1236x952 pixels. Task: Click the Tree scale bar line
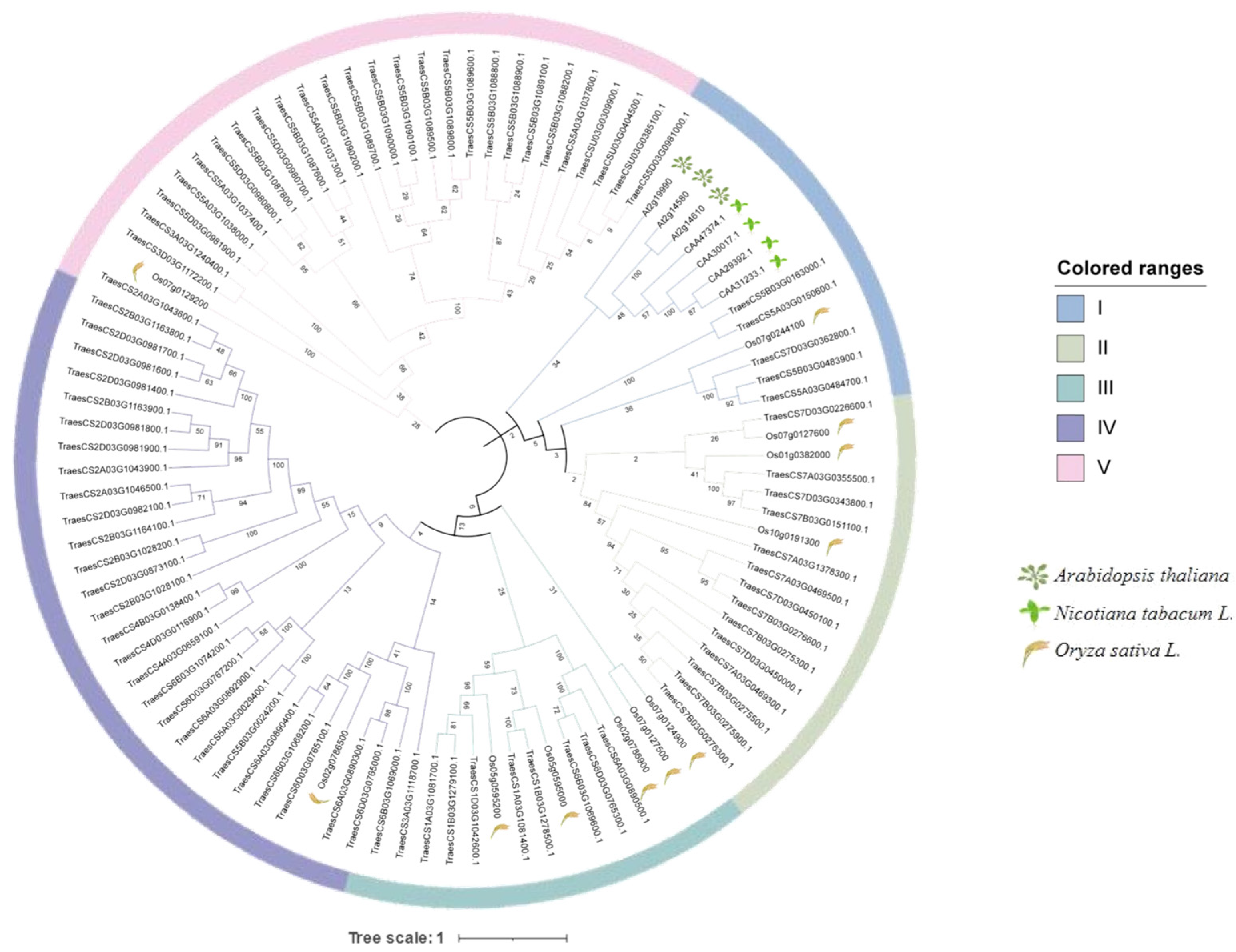coord(513,938)
